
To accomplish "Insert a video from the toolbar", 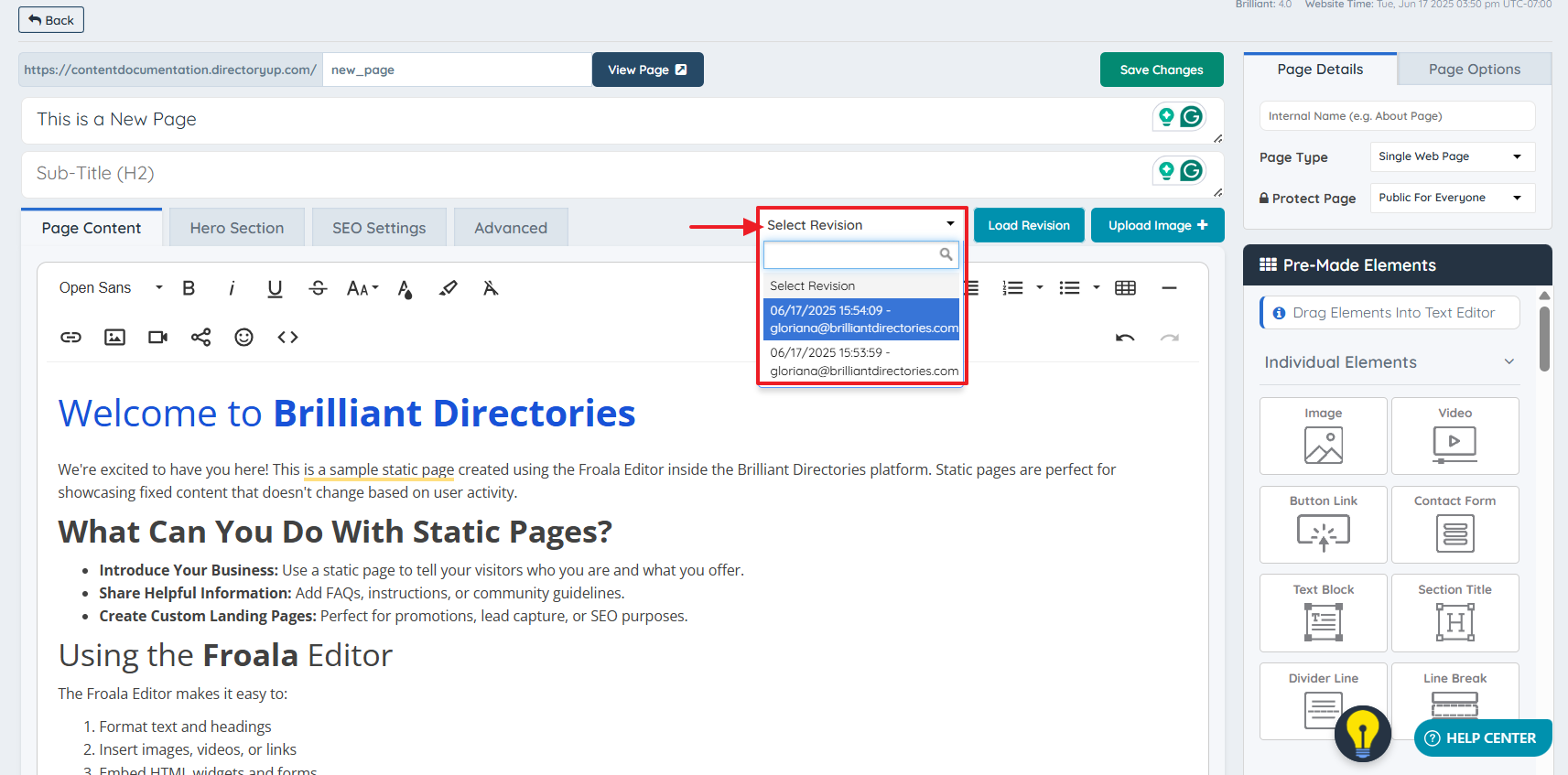I will coord(157,338).
